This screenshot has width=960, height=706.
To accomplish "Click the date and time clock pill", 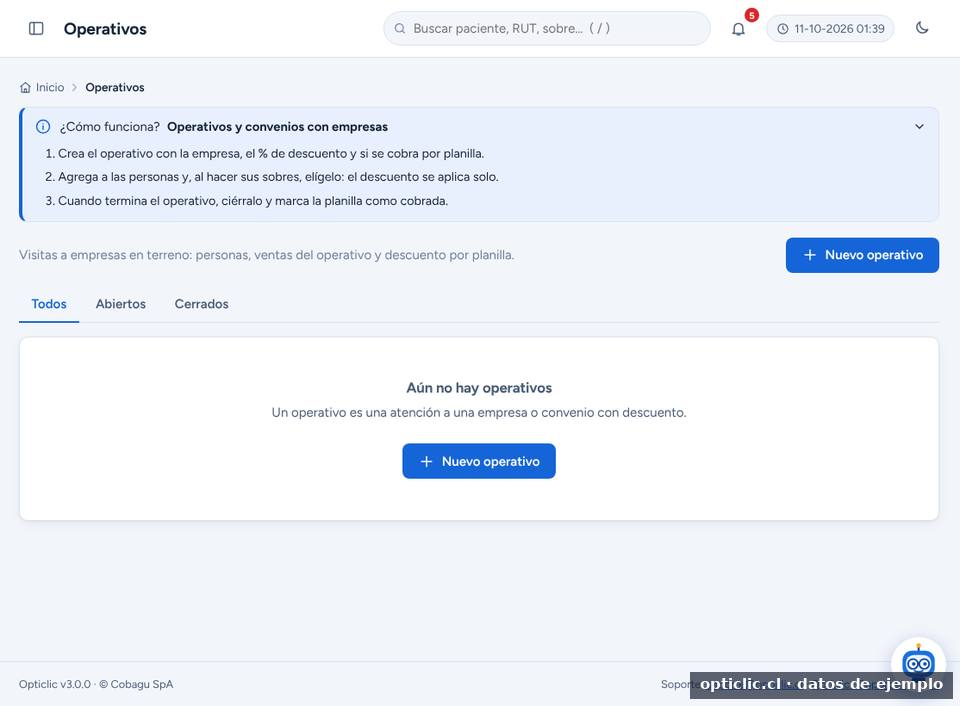I will pos(830,29).
